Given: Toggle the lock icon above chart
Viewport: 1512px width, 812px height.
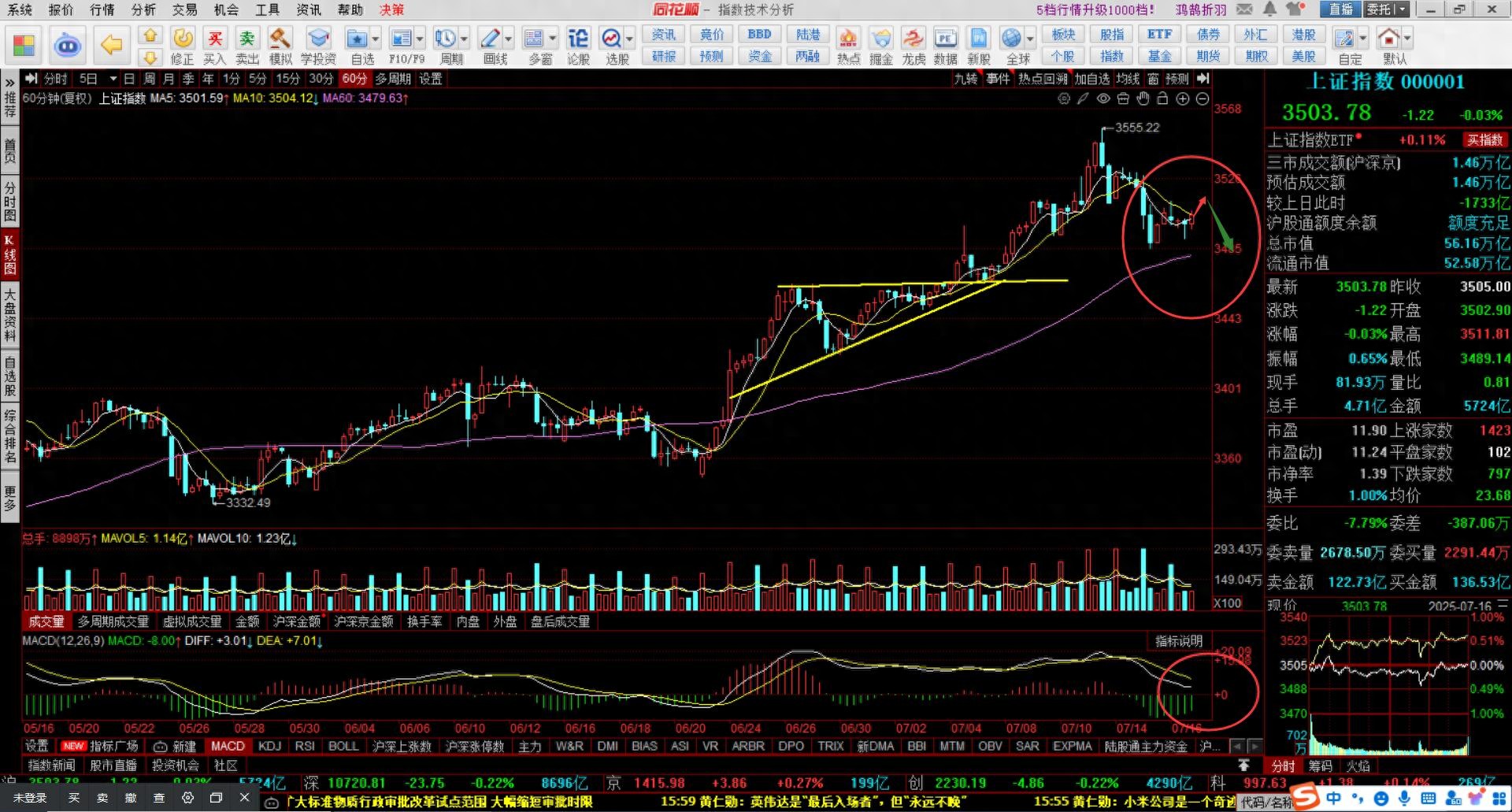Looking at the screenshot, I should [1162, 98].
